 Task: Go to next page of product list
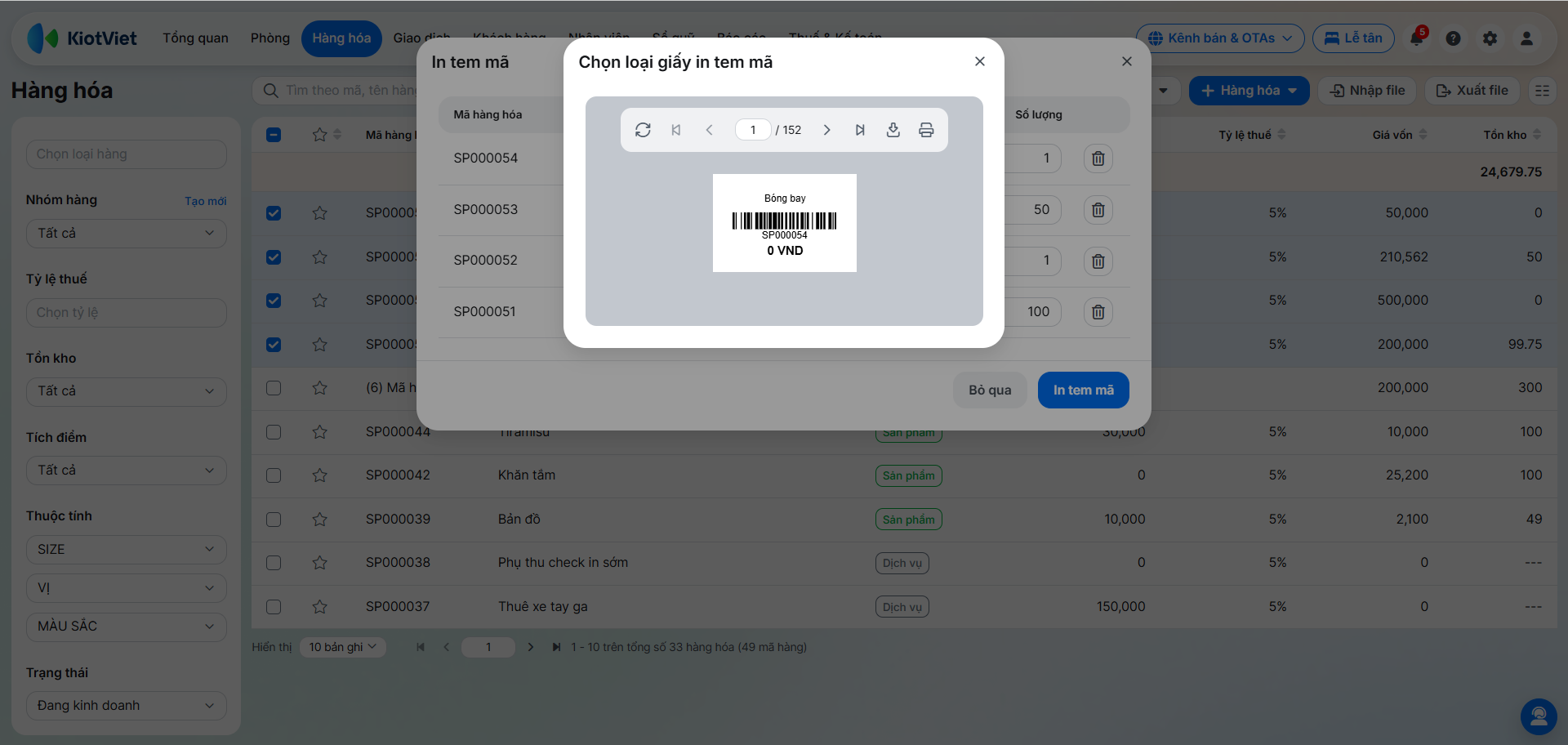531,647
